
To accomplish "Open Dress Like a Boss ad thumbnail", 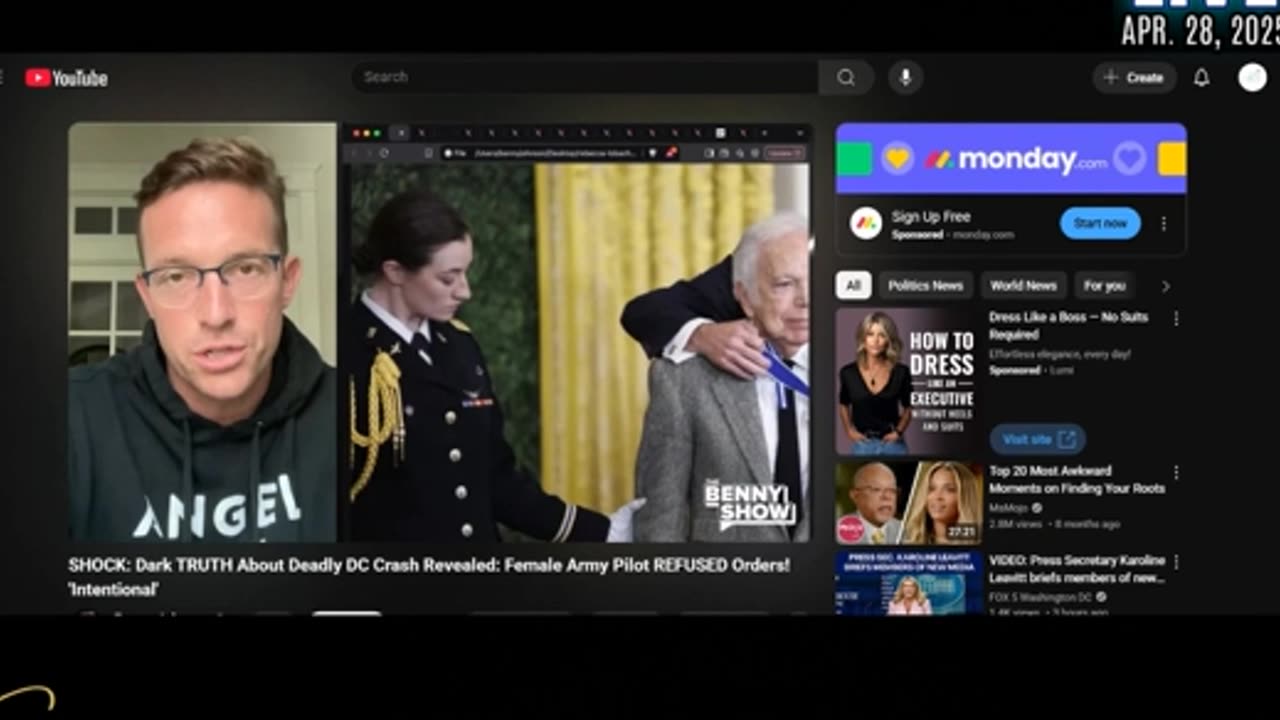I will (909, 381).
